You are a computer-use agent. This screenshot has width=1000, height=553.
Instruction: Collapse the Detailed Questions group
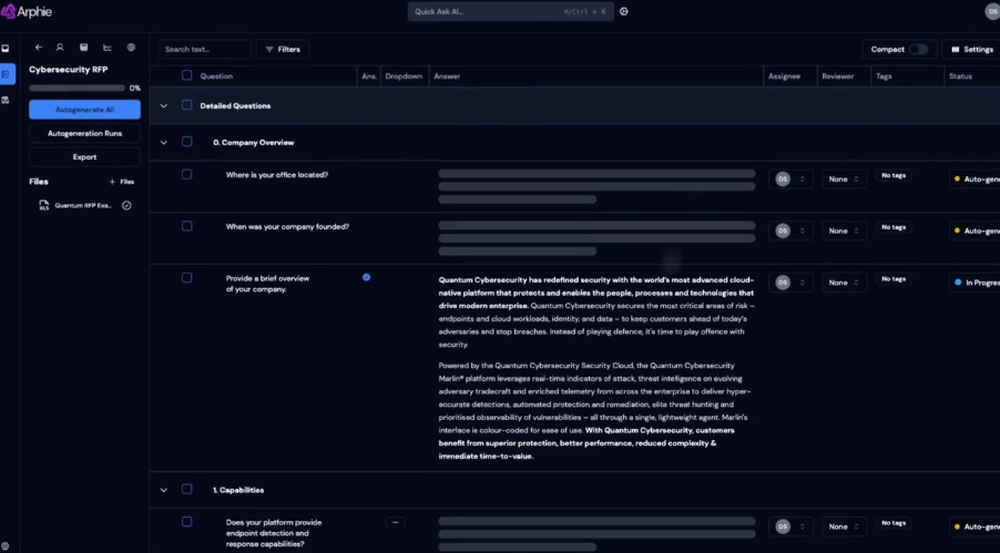tap(164, 106)
